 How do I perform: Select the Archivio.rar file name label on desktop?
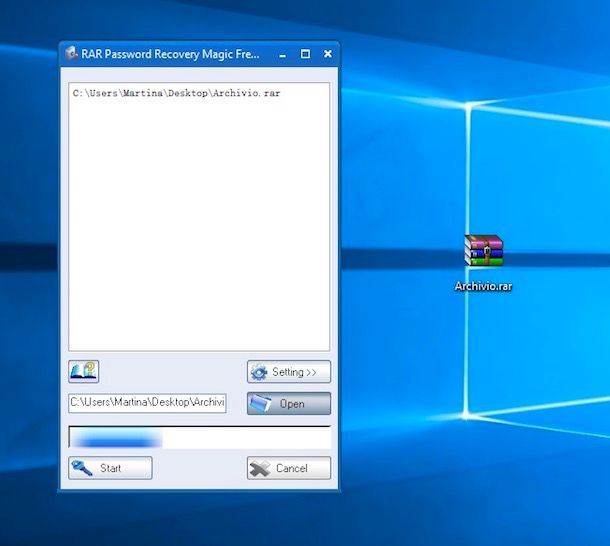484,286
